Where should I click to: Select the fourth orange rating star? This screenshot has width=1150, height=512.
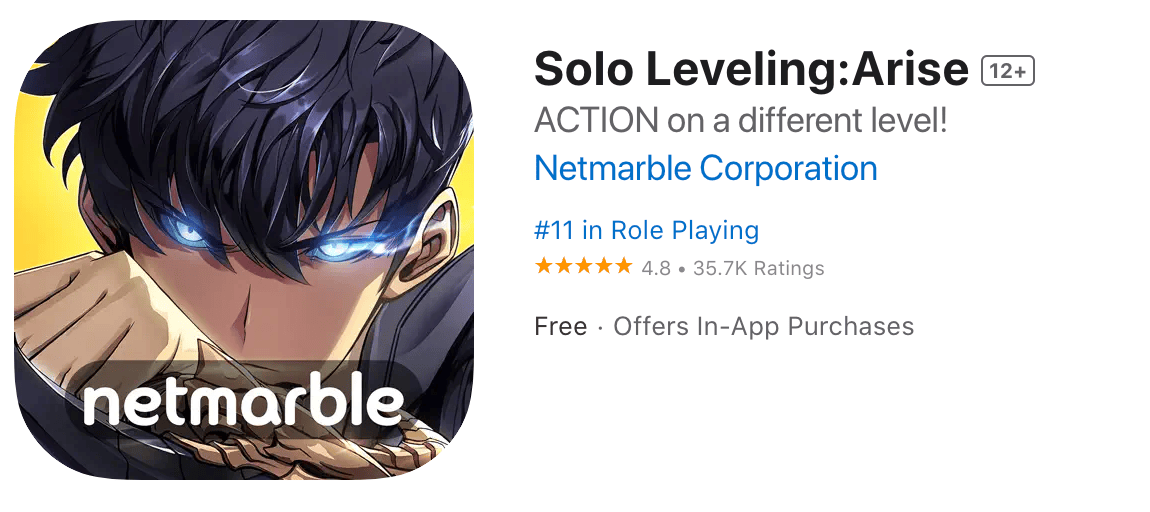(603, 266)
